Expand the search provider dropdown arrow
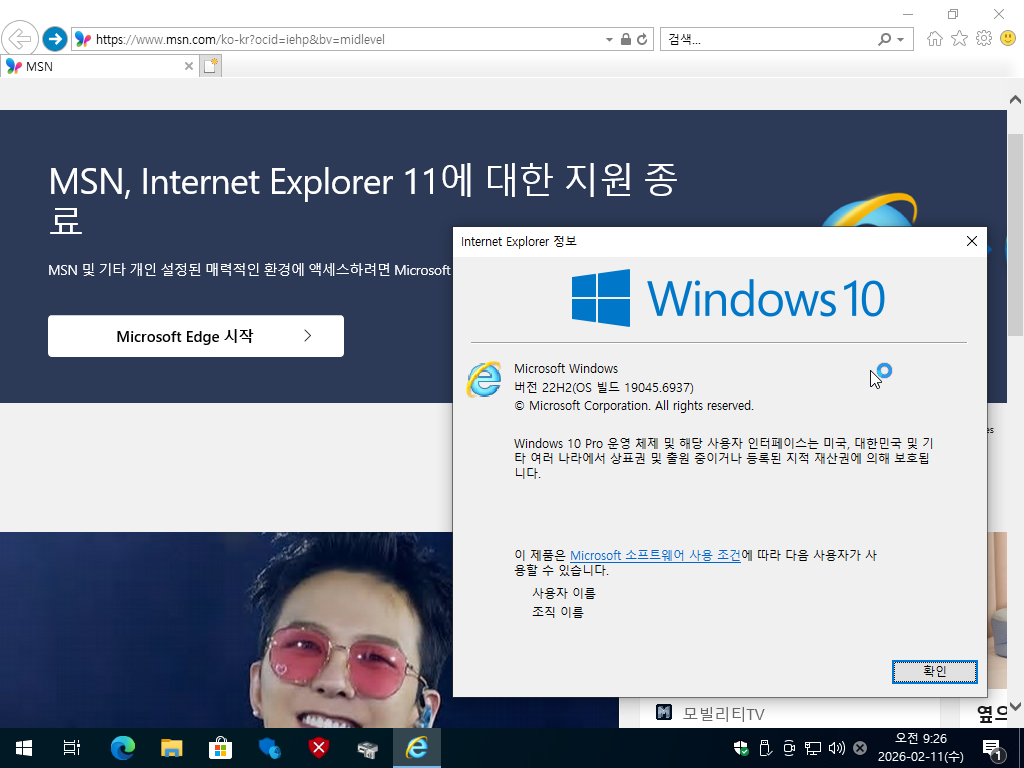Screen dimensions: 1024x768 (901, 39)
